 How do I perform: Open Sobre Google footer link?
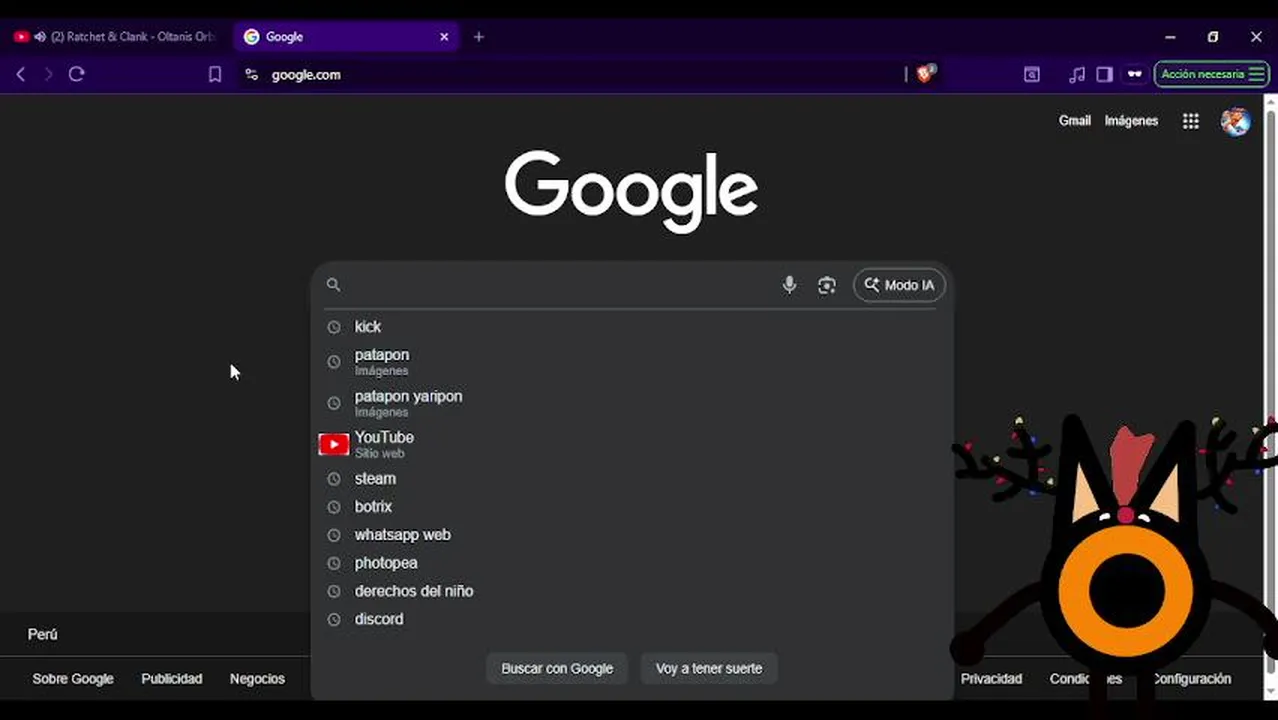coord(73,679)
